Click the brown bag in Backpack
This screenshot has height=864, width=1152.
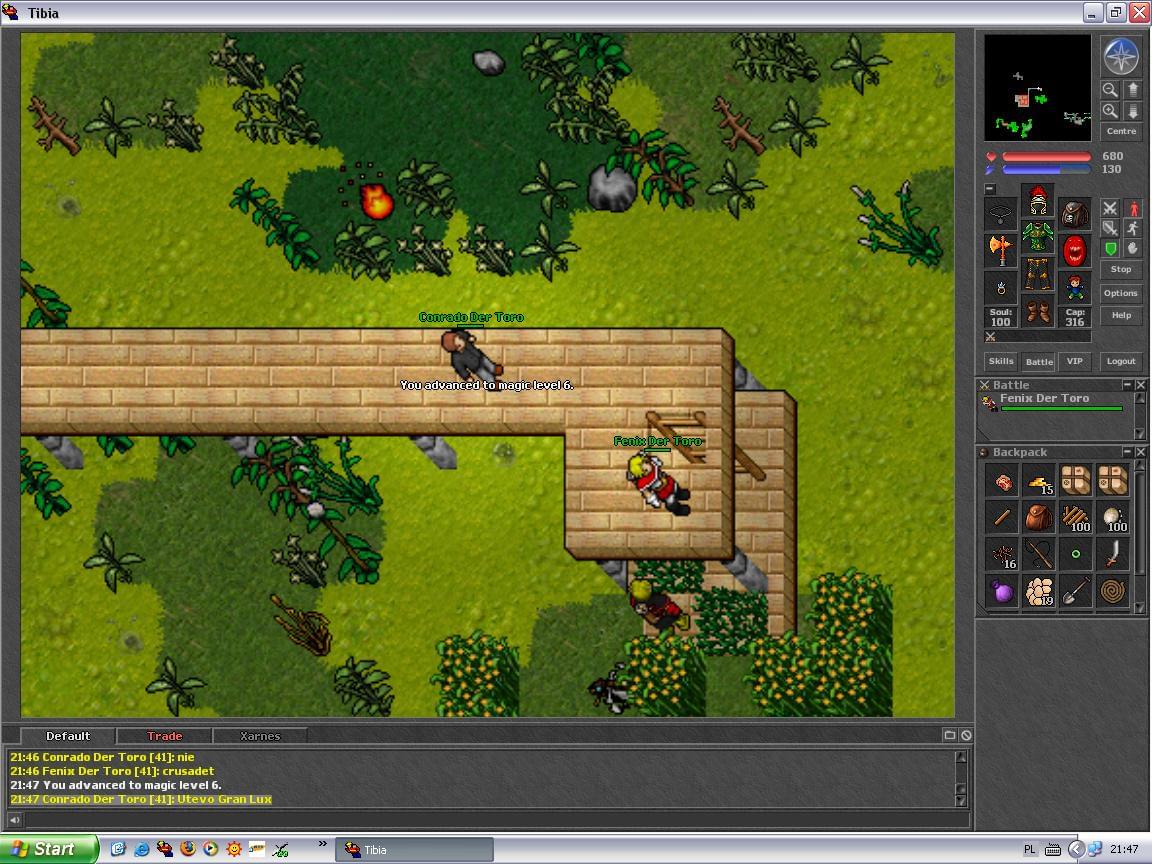point(1039,517)
